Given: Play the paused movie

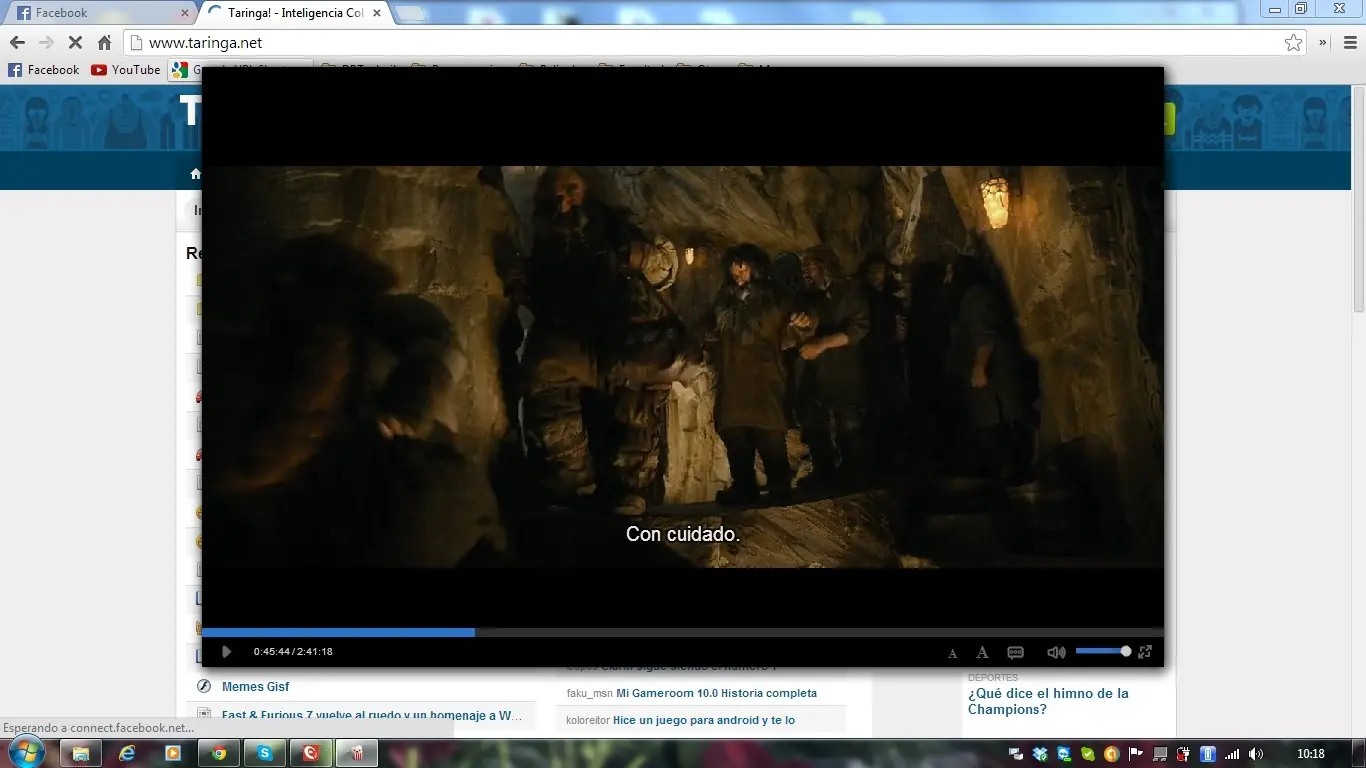Looking at the screenshot, I should click(227, 652).
